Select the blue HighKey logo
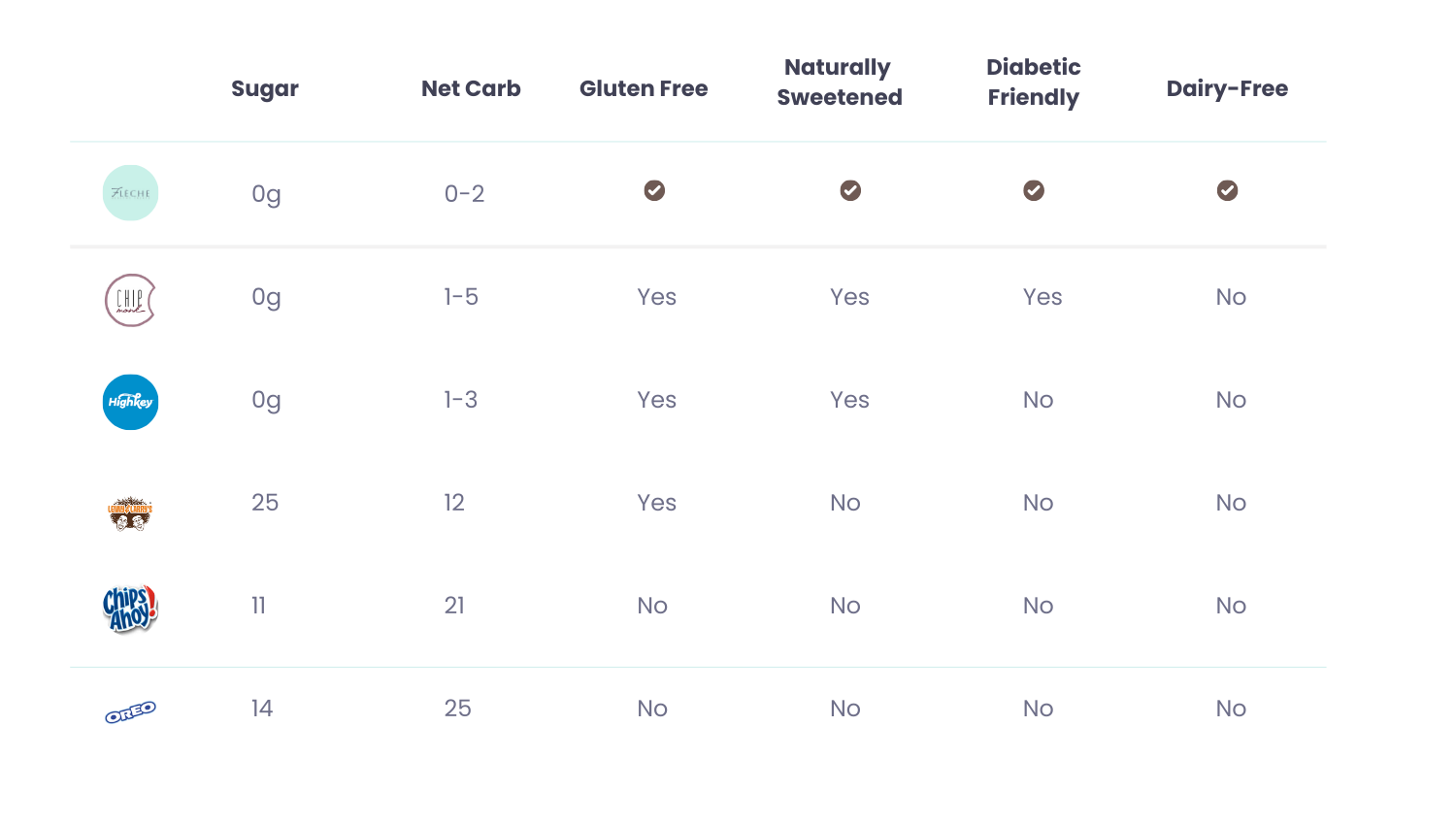 coord(130,402)
